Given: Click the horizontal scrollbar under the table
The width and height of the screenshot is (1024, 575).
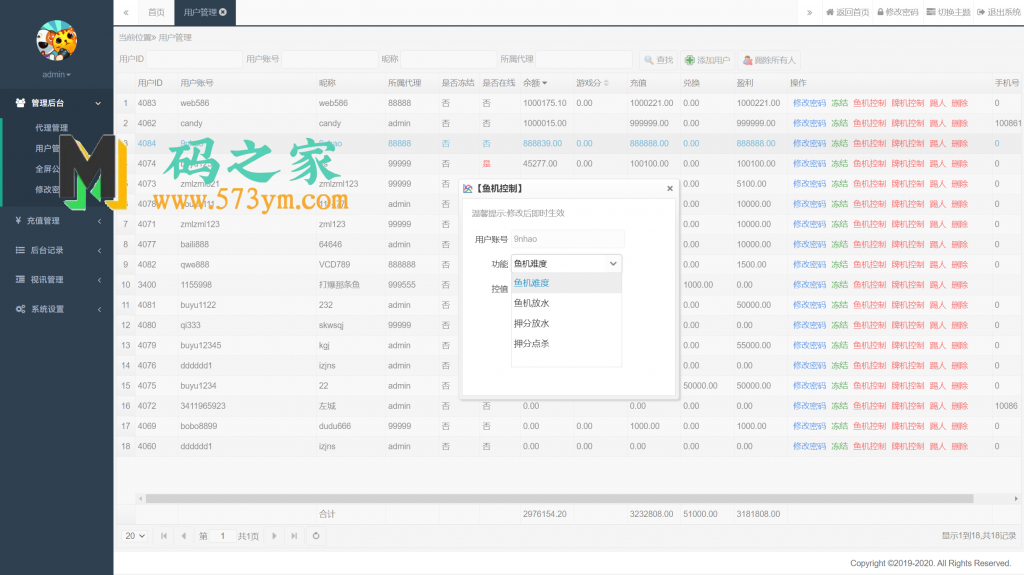Looking at the screenshot, I should pyautogui.click(x=560, y=498).
